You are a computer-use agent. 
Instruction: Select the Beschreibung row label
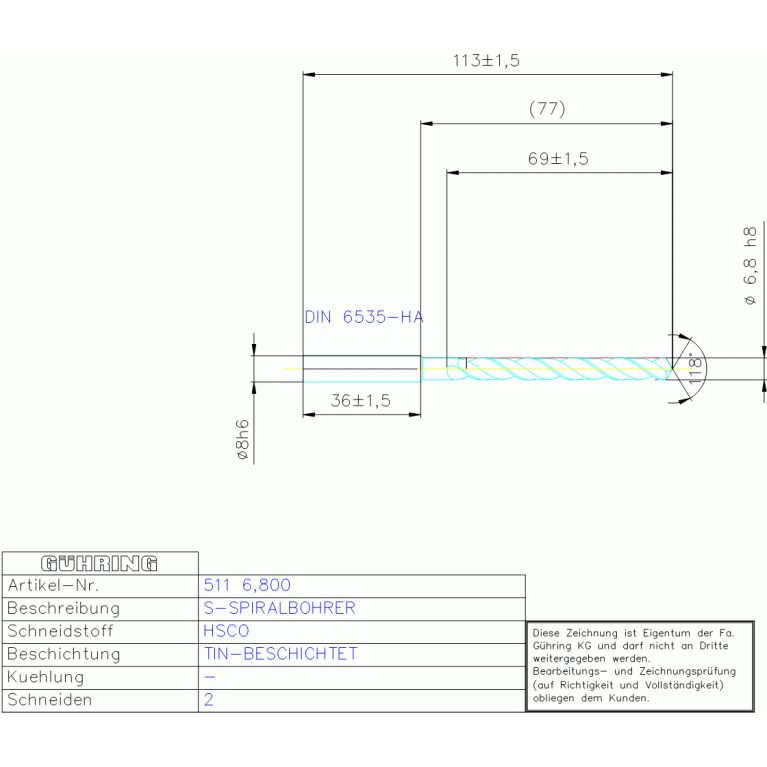click(63, 608)
